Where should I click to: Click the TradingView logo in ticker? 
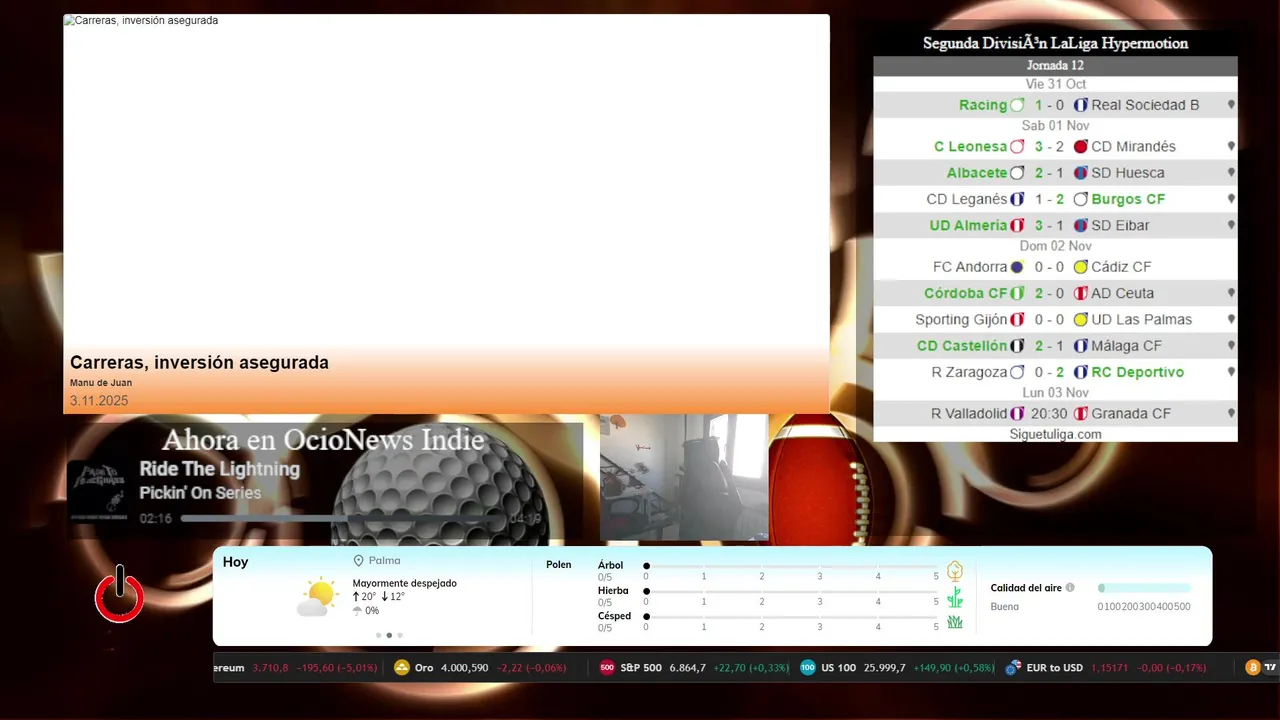click(1271, 668)
